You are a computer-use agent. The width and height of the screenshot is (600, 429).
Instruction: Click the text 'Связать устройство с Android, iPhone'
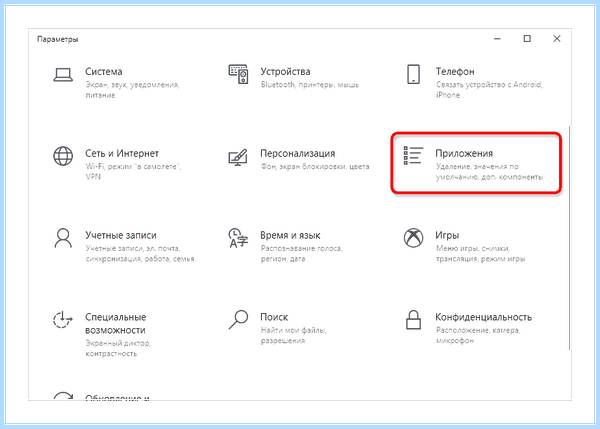tap(489, 90)
